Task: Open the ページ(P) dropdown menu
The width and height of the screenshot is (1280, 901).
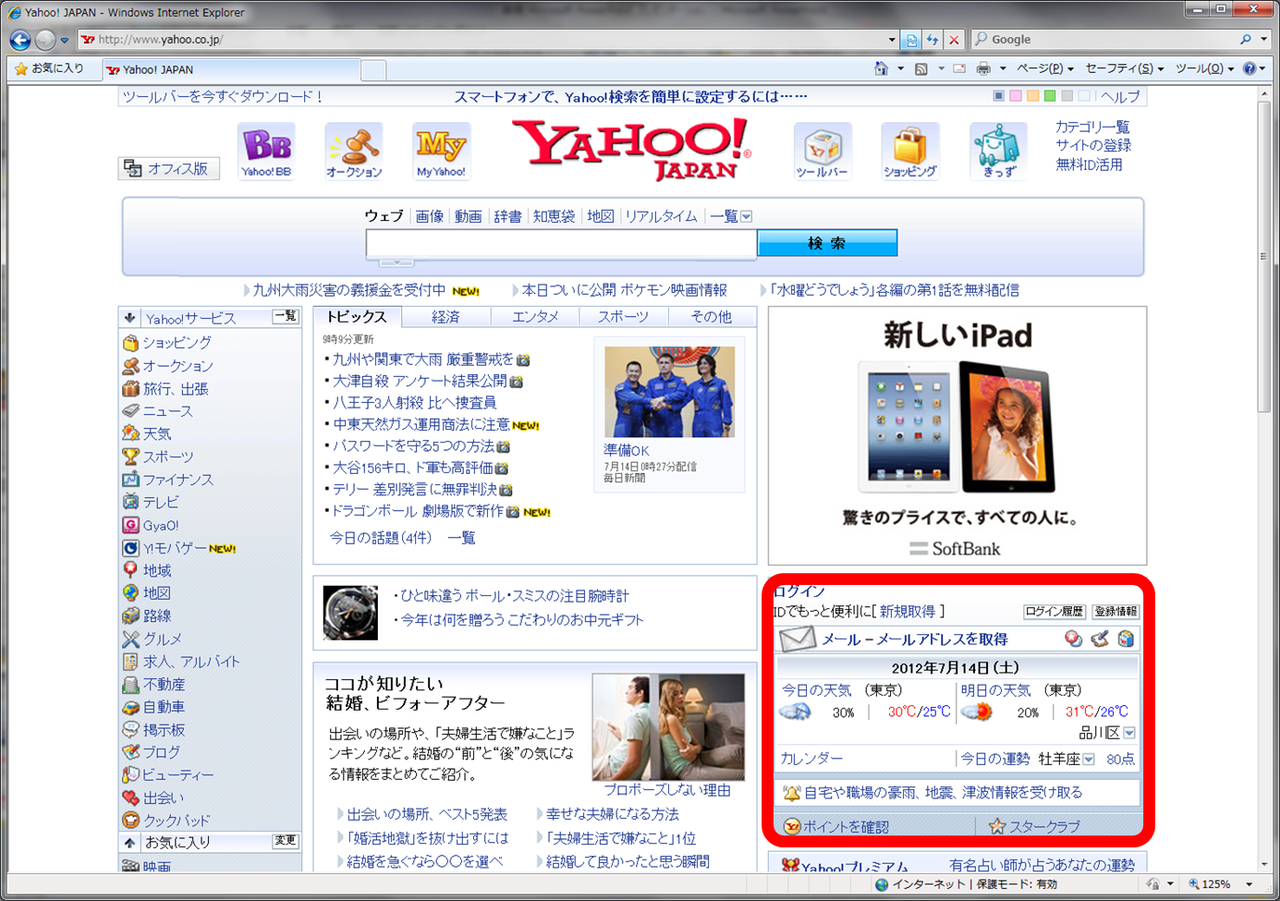Action: click(x=1045, y=69)
